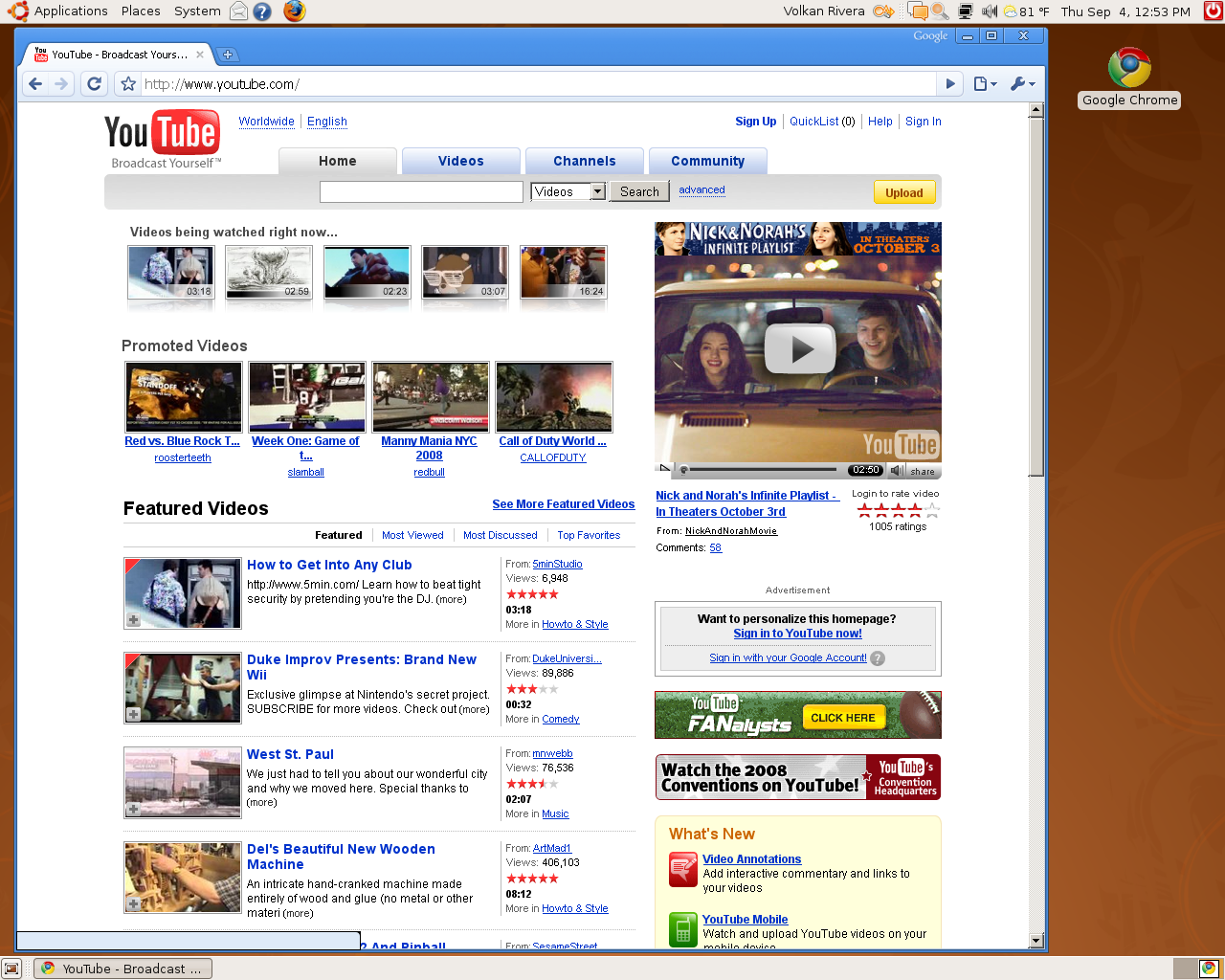Open the page document dropdown

click(x=984, y=83)
